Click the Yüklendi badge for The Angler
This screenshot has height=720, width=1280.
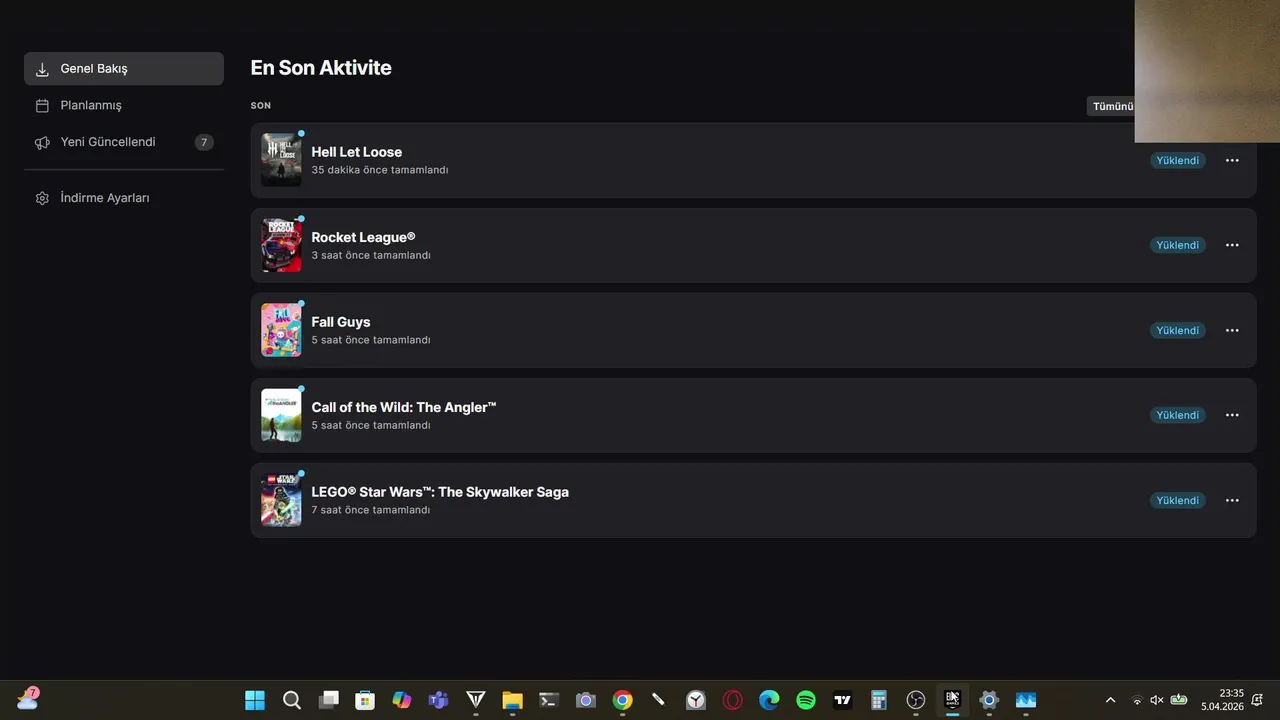coord(1177,415)
